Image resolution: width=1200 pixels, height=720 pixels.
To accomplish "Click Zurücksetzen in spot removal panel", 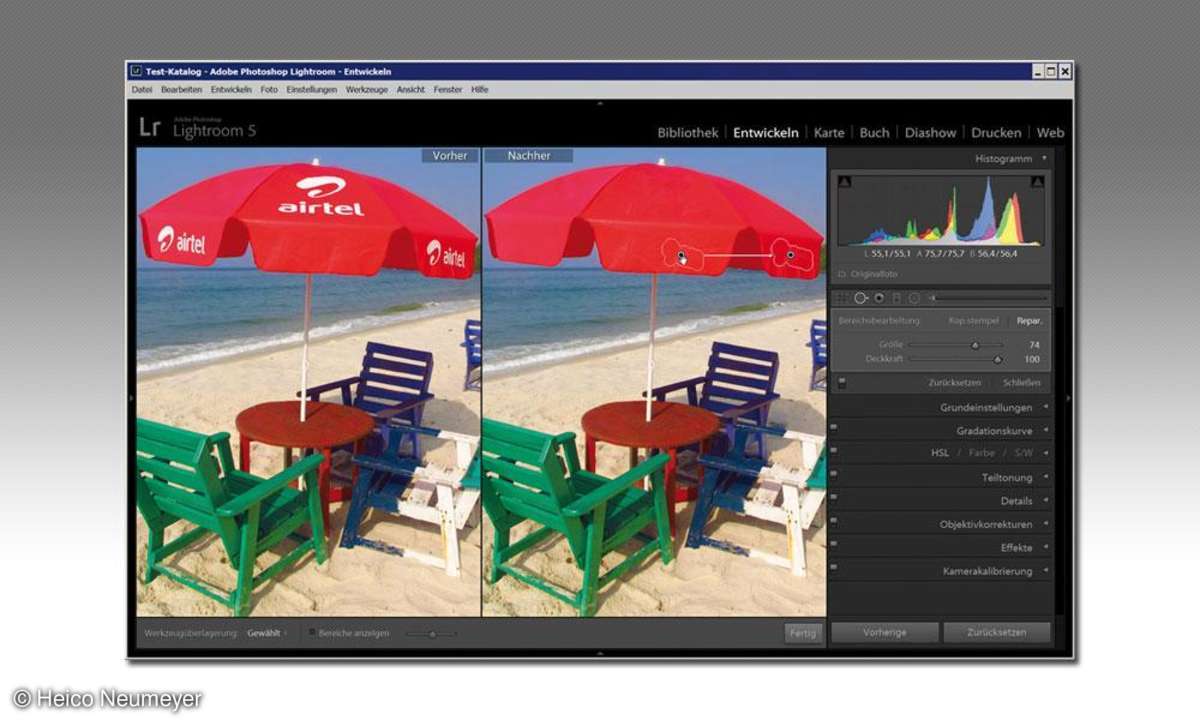I will [953, 382].
